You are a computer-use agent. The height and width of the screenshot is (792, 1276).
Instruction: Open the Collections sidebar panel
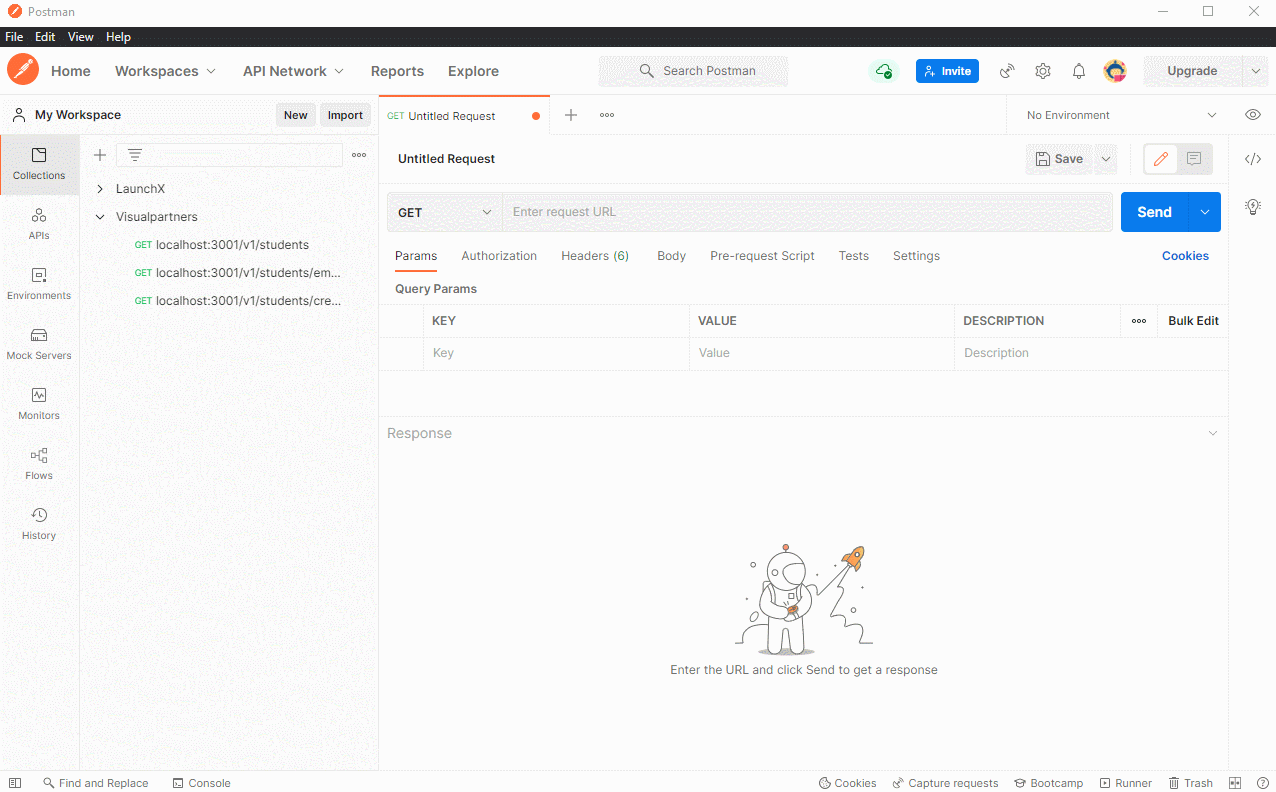click(39, 165)
